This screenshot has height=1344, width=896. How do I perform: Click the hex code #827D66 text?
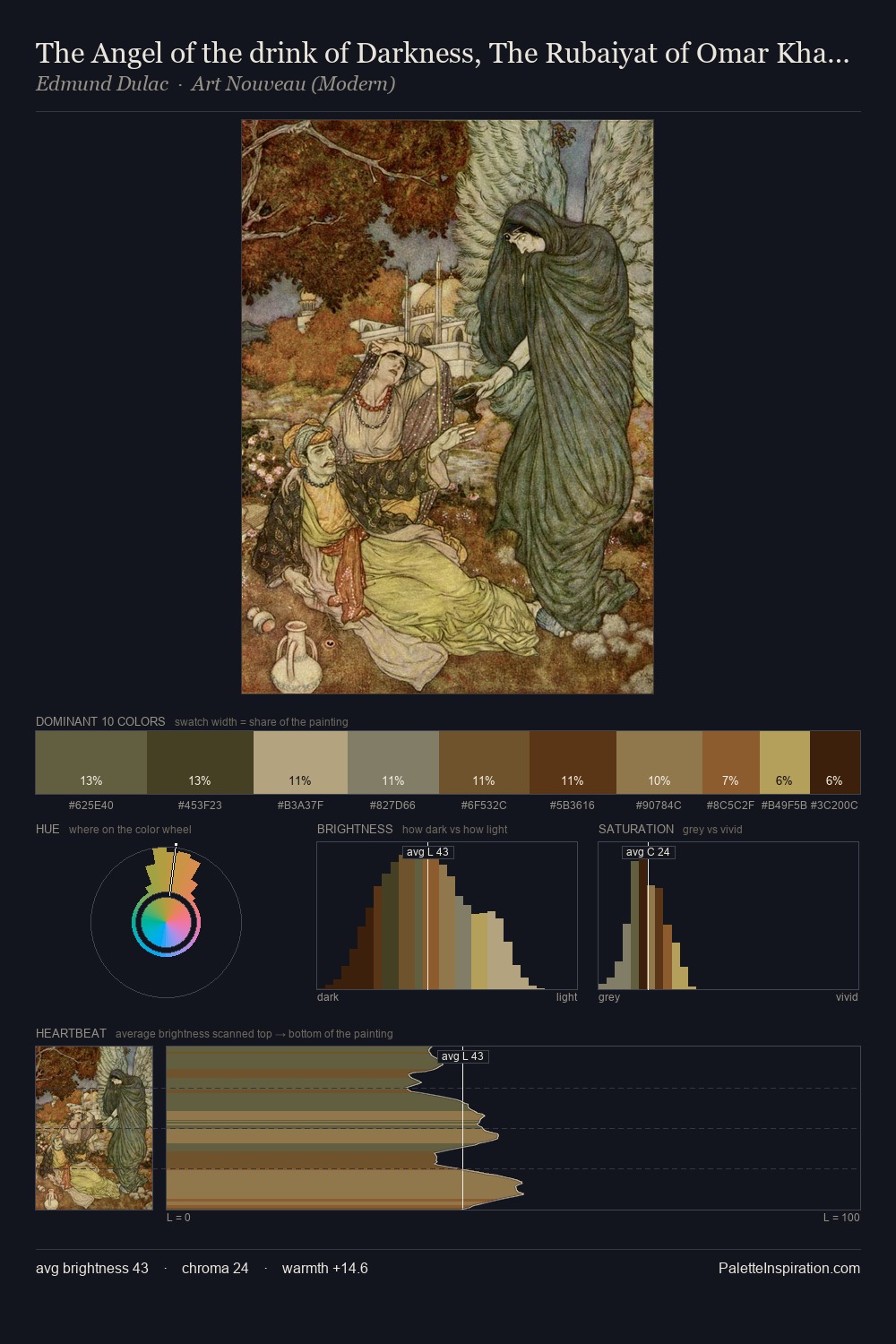393,805
